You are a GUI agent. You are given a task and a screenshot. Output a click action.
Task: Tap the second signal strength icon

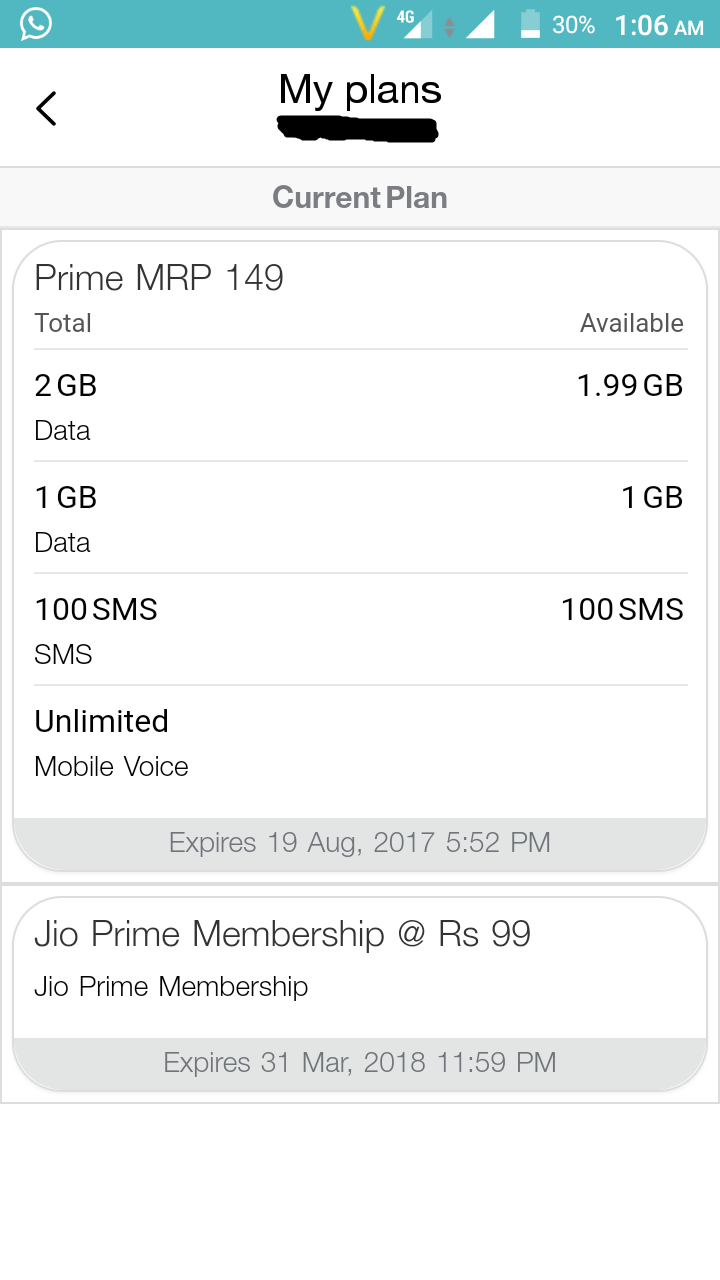click(x=480, y=24)
